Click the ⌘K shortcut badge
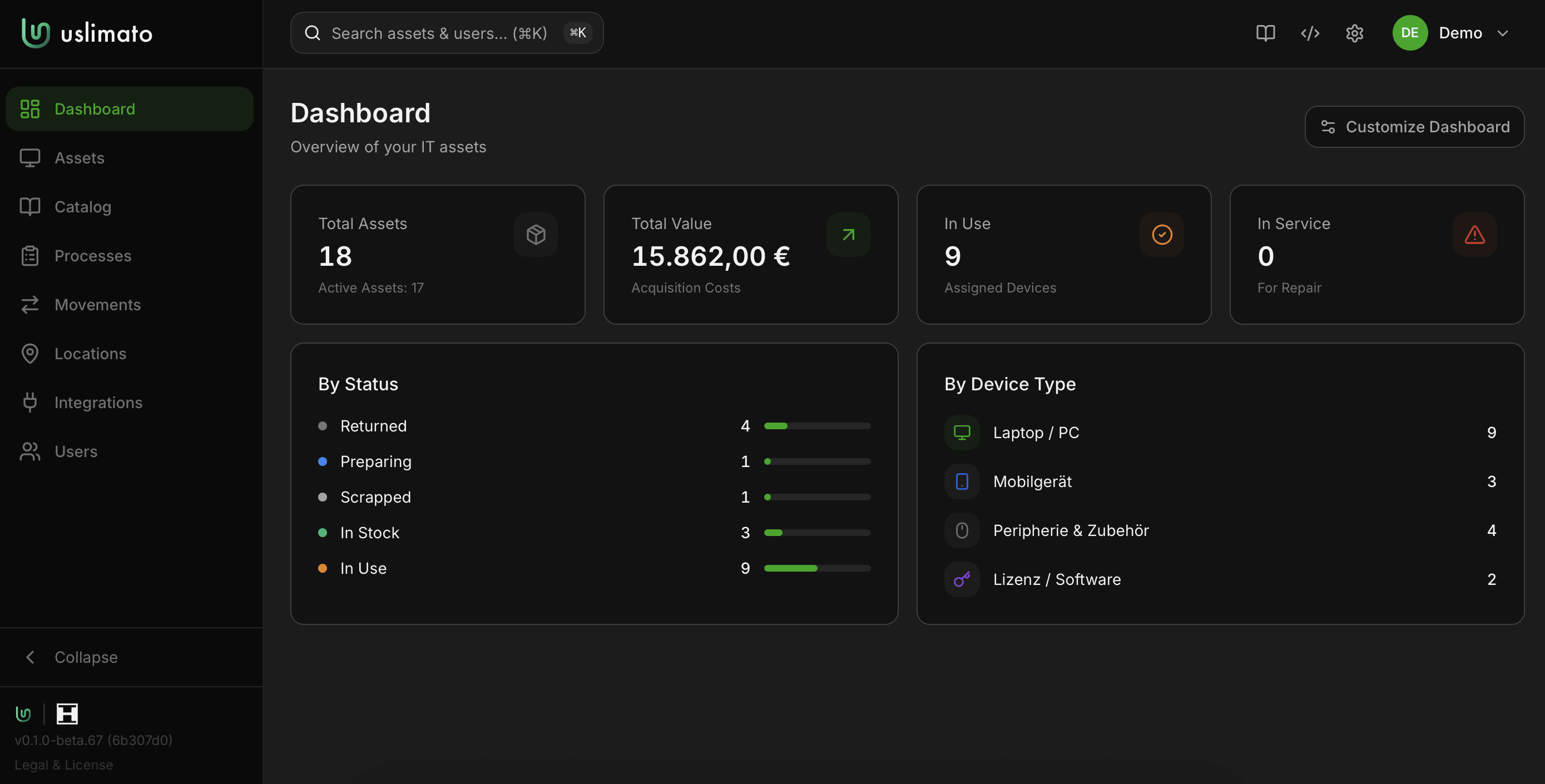This screenshot has width=1545, height=784. 578,33
